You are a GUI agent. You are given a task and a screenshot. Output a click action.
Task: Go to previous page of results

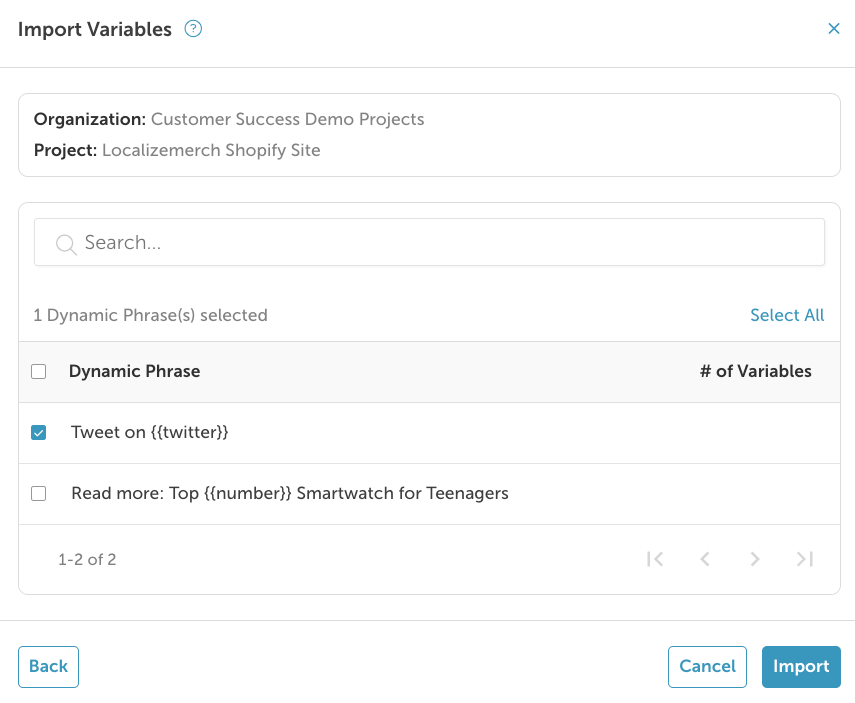coord(705,559)
